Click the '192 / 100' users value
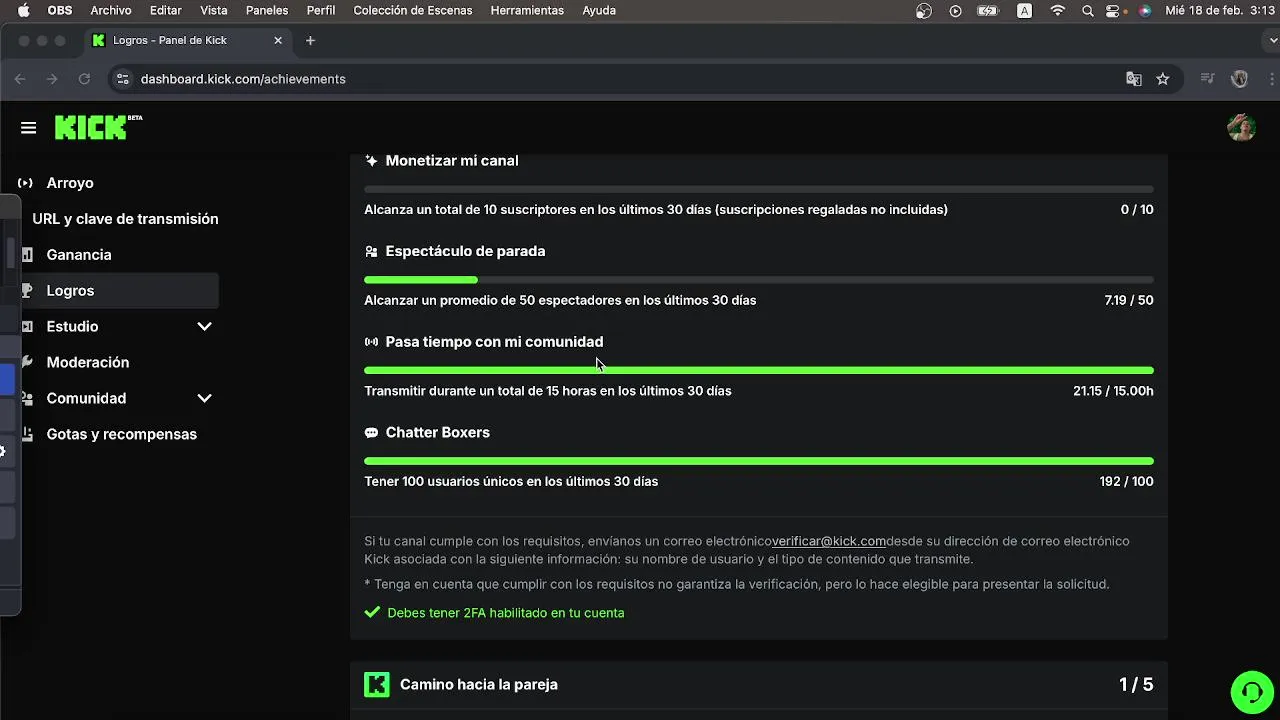Screen dimensions: 1280x720 pos(1126,482)
